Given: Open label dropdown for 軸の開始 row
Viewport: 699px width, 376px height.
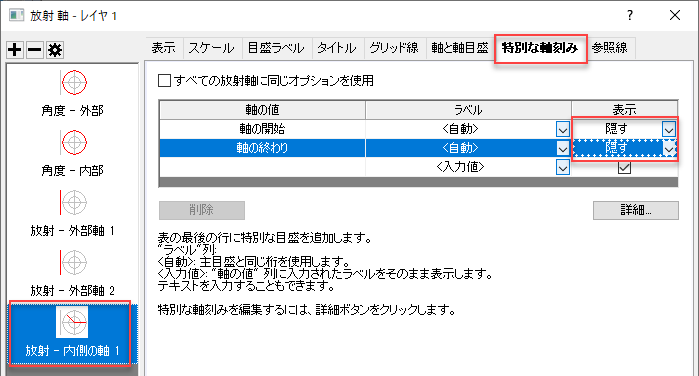Looking at the screenshot, I should [563, 129].
